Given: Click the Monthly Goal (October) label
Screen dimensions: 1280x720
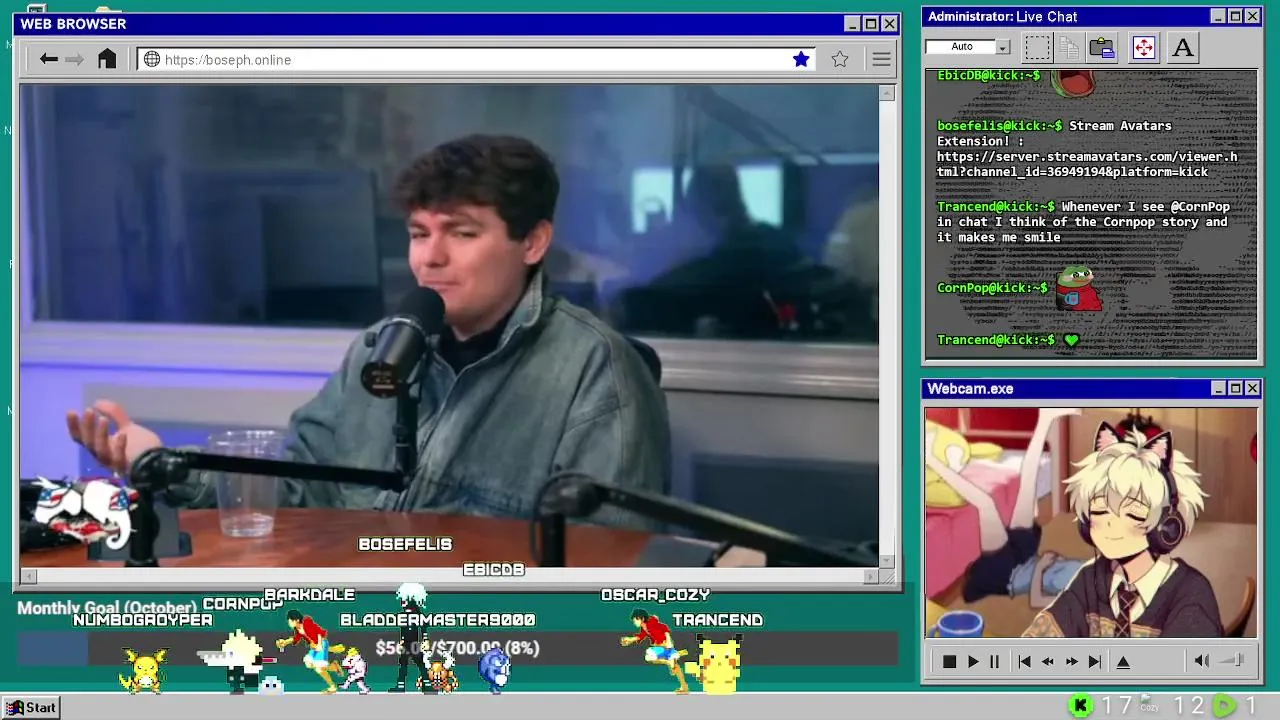Looking at the screenshot, I should point(107,608).
